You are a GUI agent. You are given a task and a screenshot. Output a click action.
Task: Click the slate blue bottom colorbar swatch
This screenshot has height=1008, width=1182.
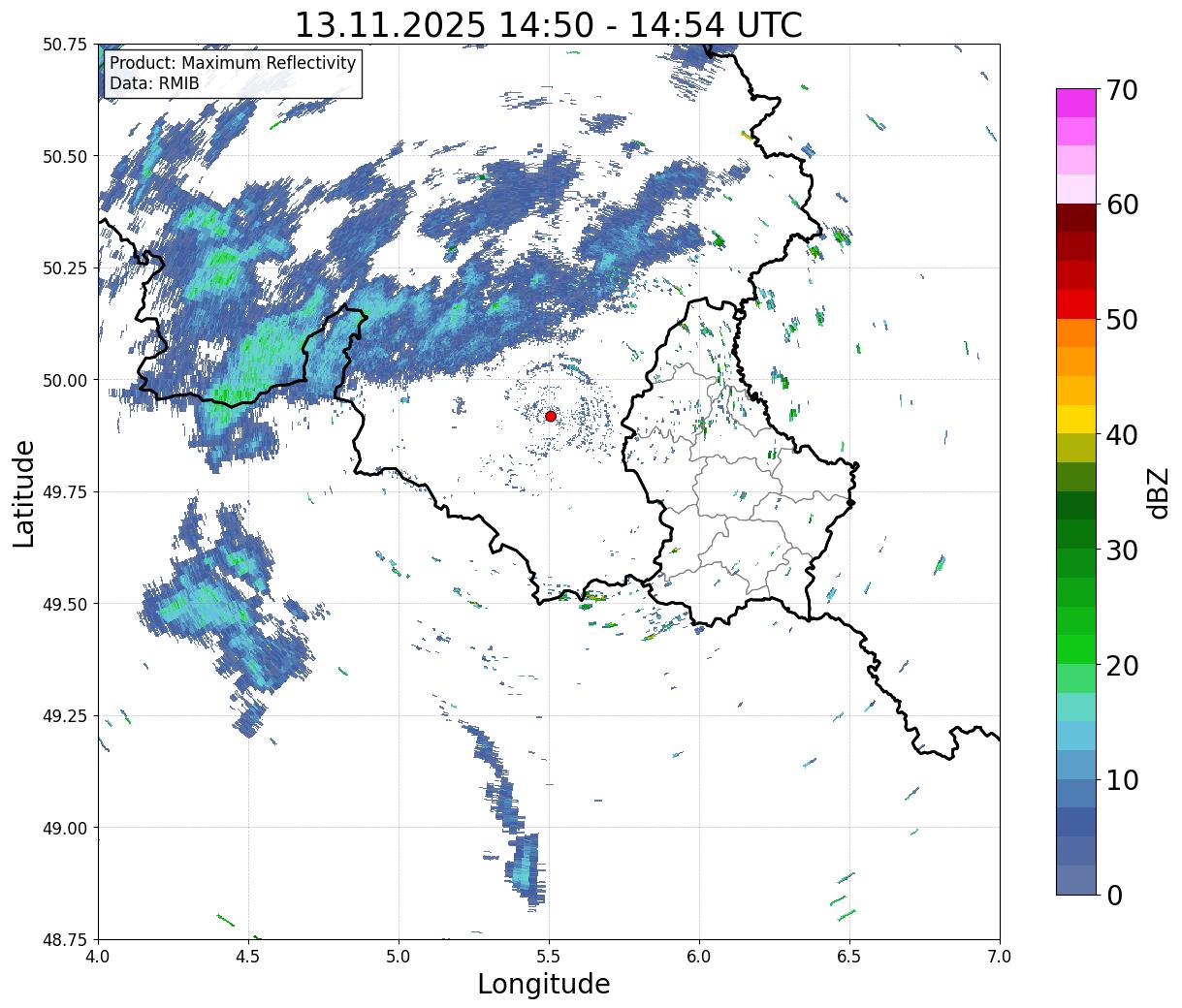pos(1076,879)
